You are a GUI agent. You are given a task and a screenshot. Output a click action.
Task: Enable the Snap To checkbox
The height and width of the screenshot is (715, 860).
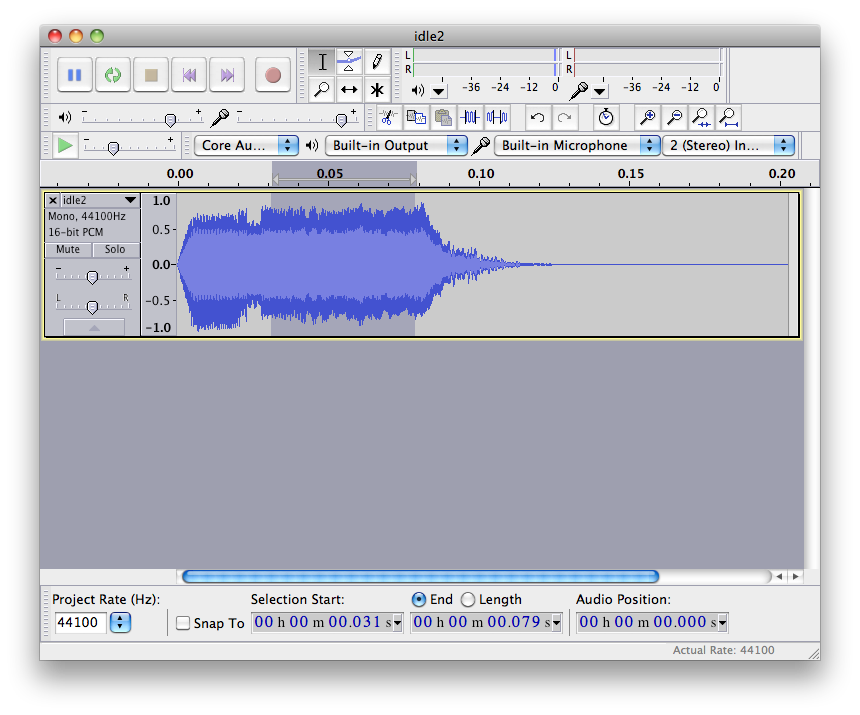click(x=183, y=624)
